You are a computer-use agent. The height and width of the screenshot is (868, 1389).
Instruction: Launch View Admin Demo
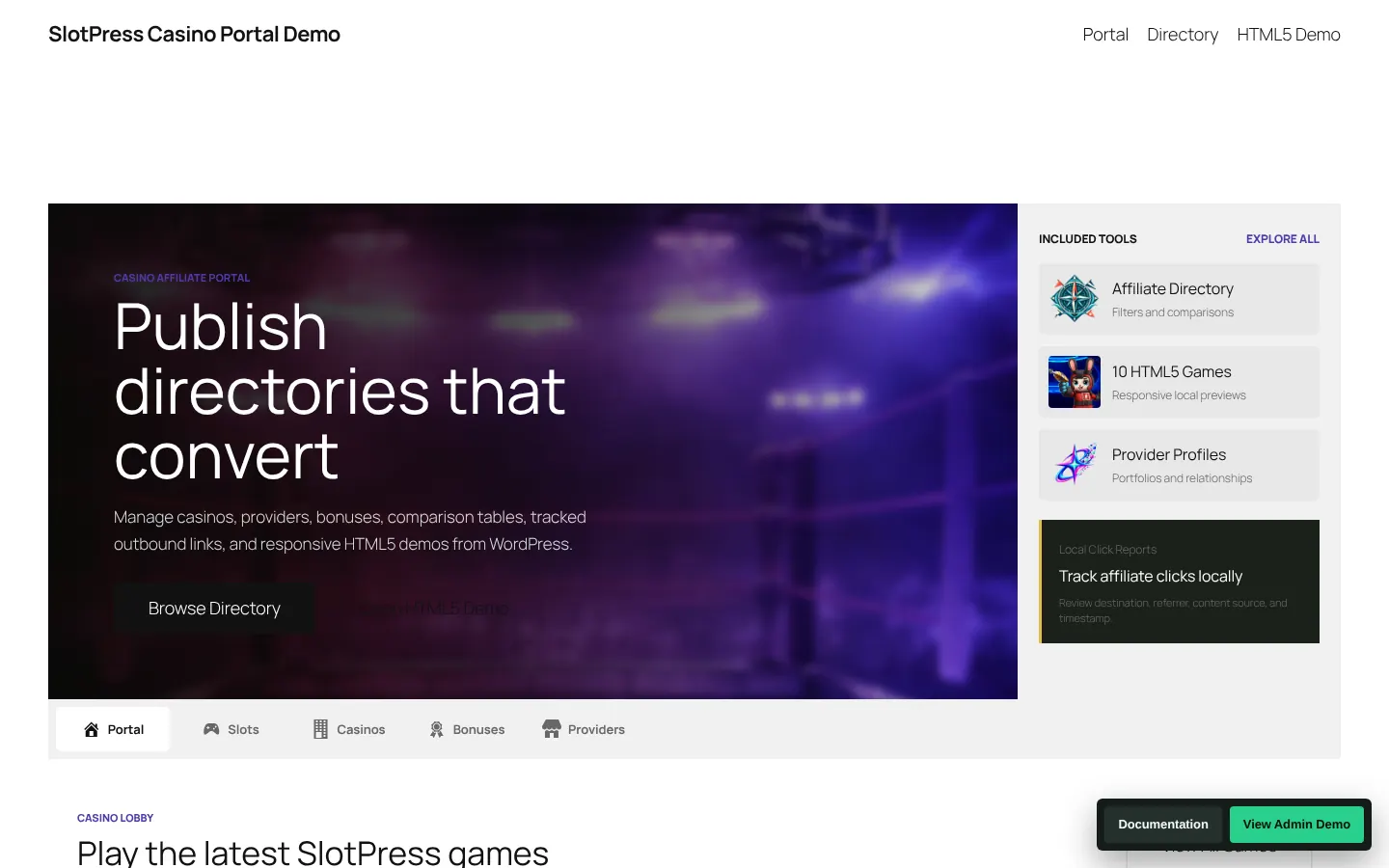click(x=1296, y=825)
